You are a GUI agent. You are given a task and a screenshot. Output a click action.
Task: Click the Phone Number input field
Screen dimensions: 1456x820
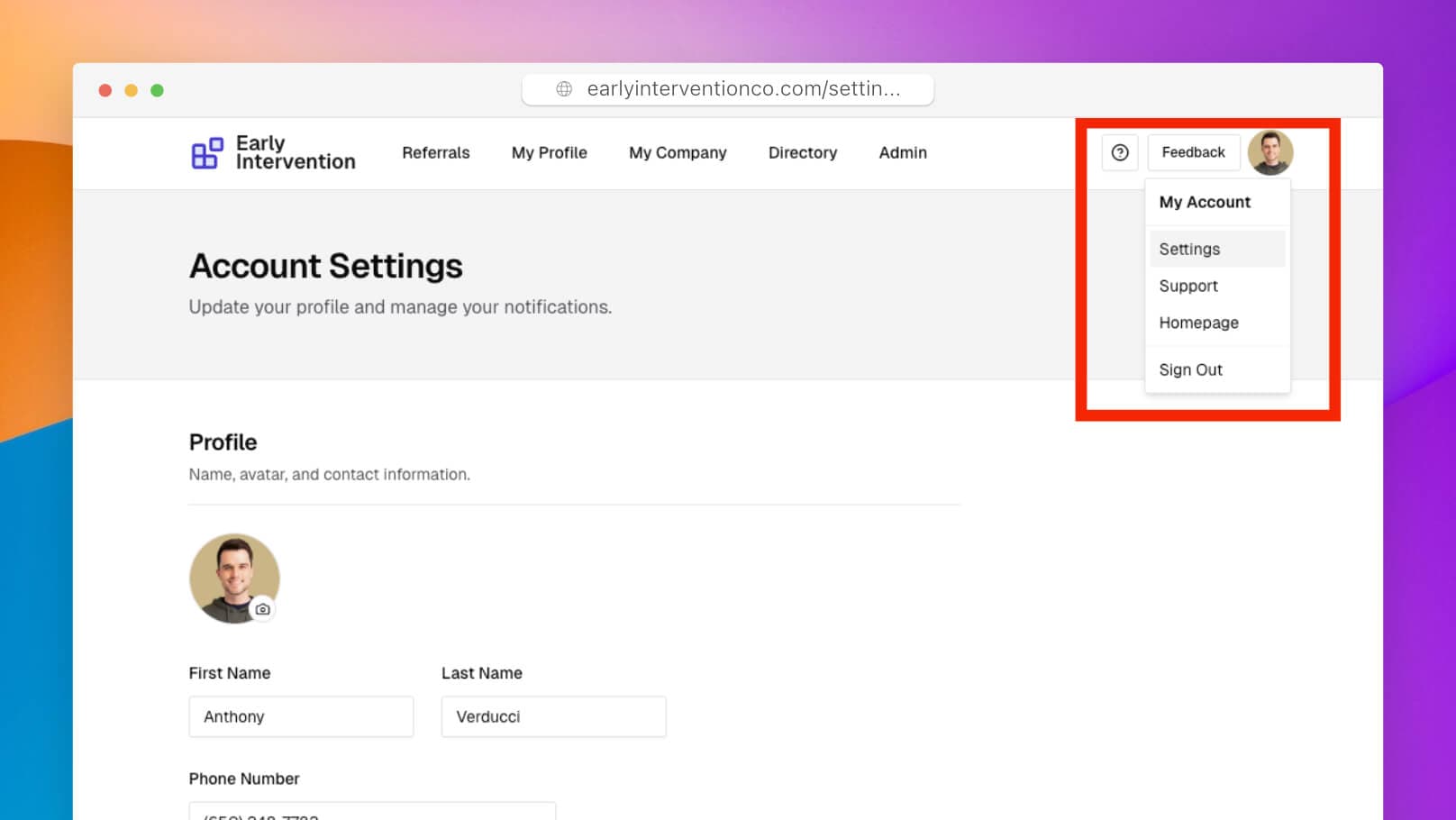click(x=372, y=812)
